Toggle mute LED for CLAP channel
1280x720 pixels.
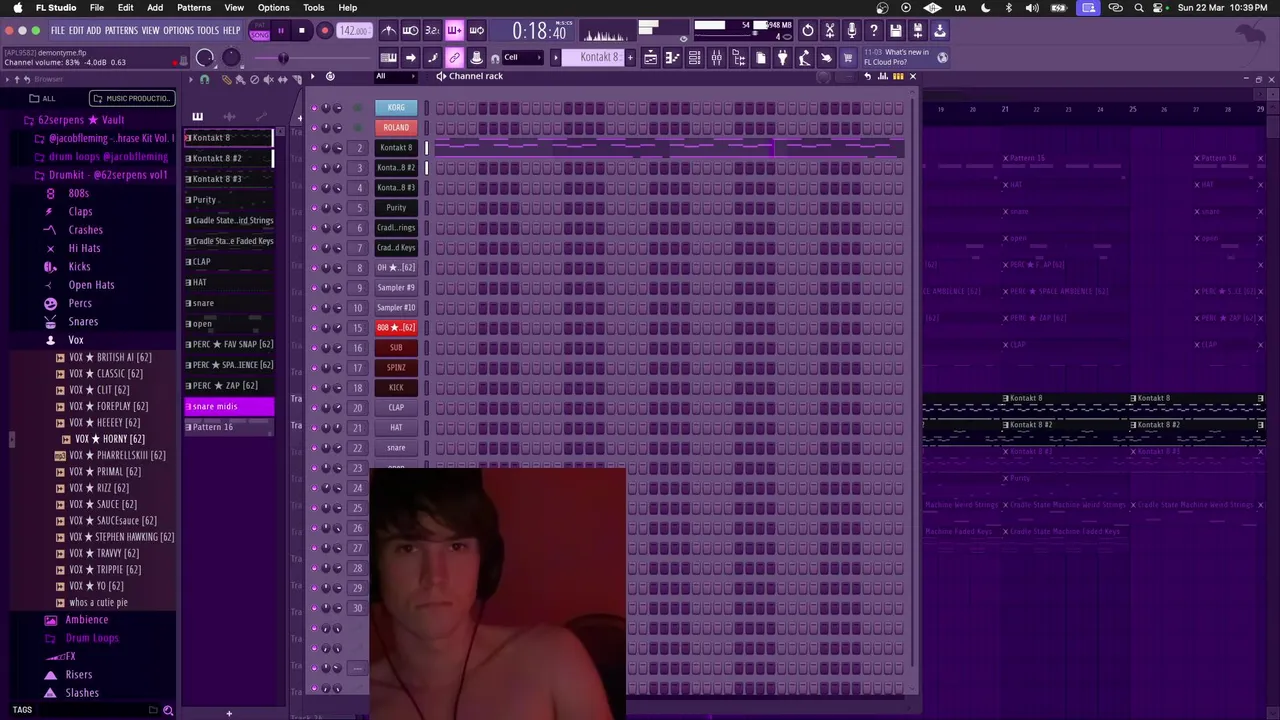(x=314, y=407)
